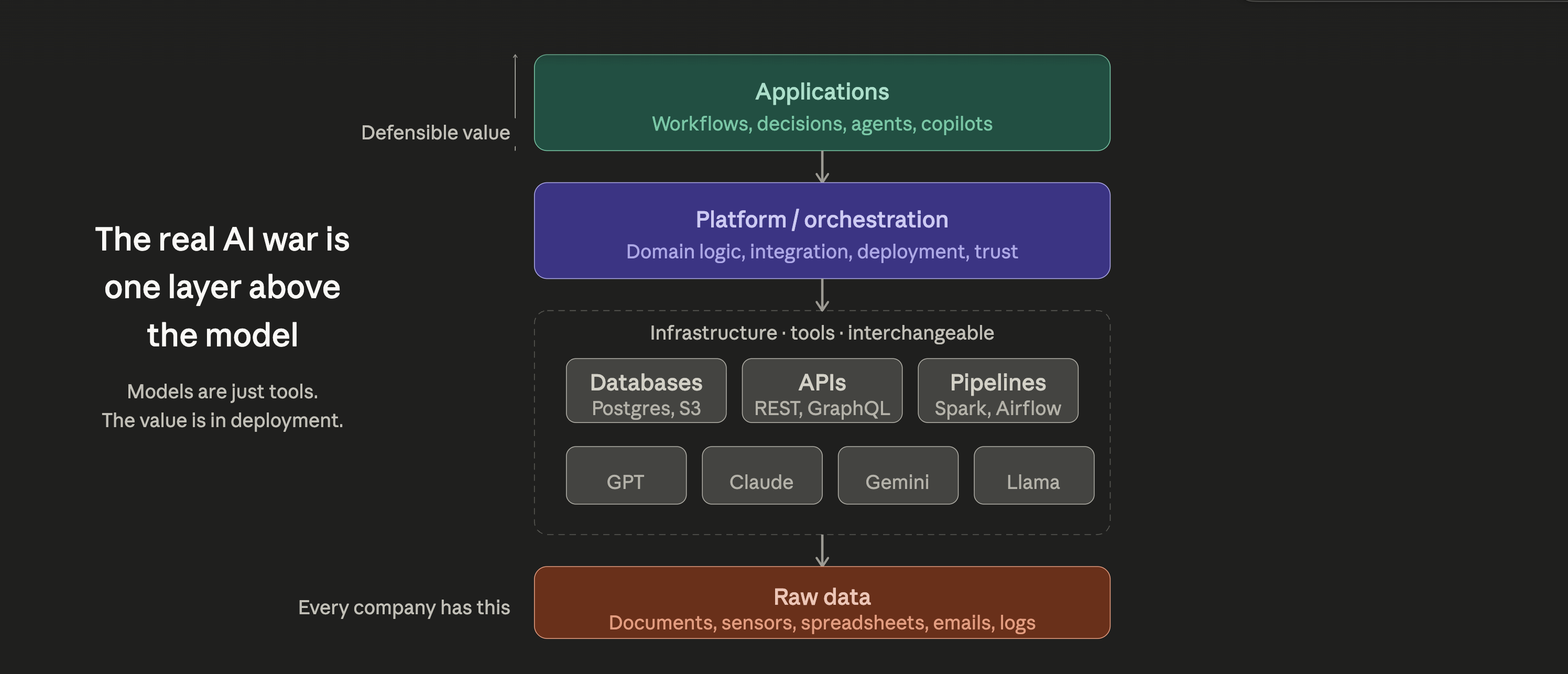Viewport: 1568px width, 674px height.
Task: Select the Claude model card
Action: click(761, 475)
